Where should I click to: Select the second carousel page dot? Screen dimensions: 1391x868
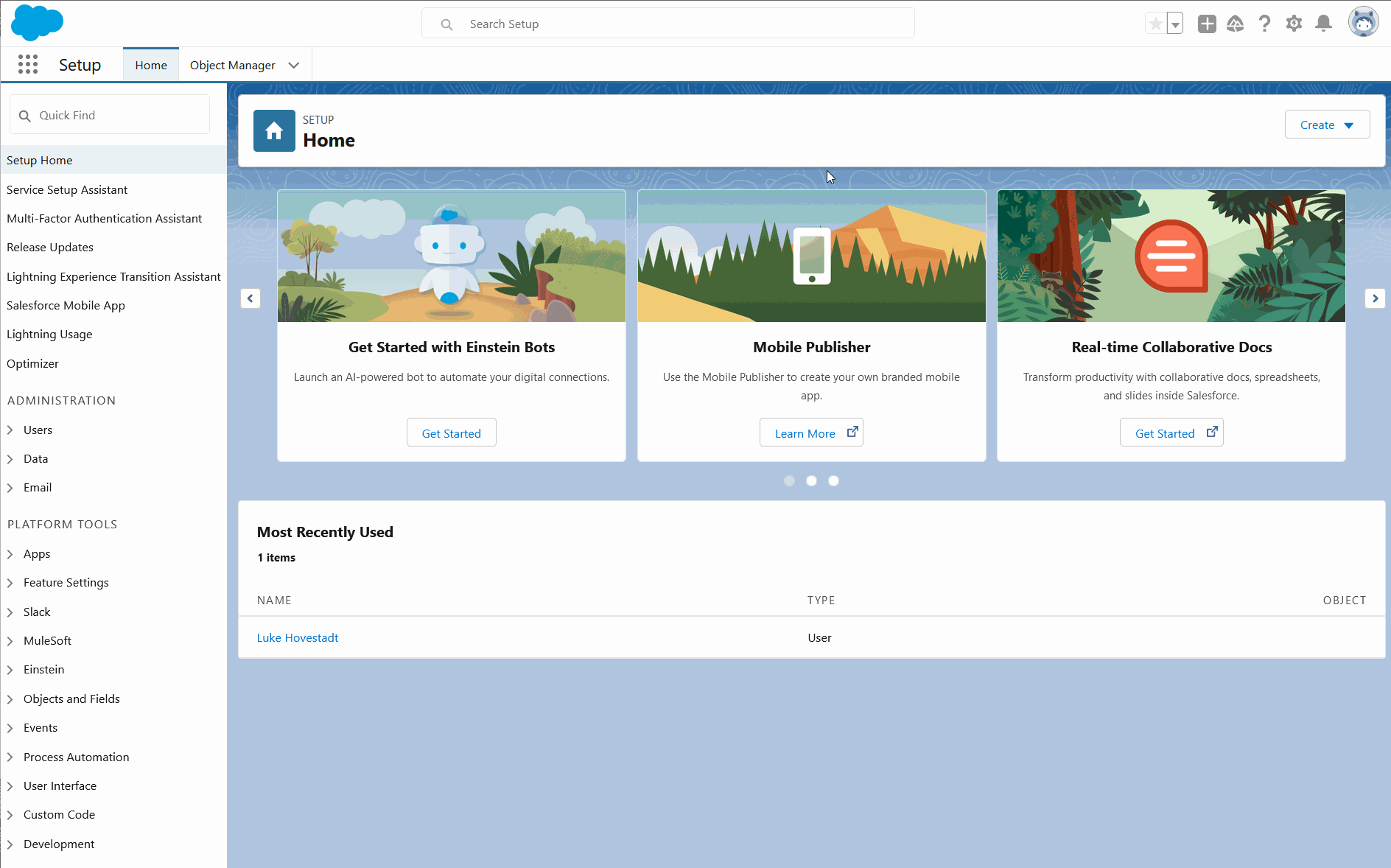(811, 481)
